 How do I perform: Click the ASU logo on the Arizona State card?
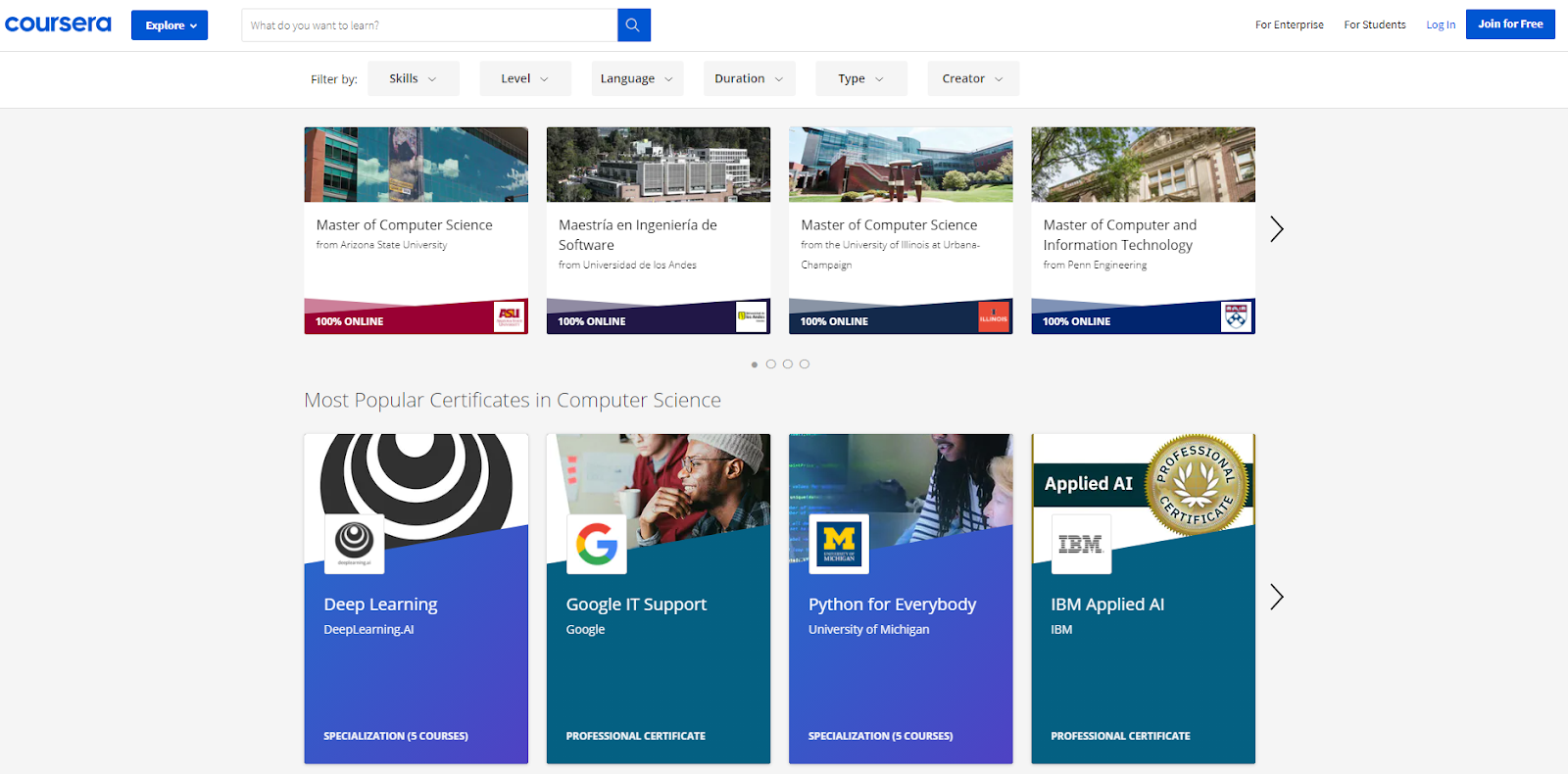[510, 316]
